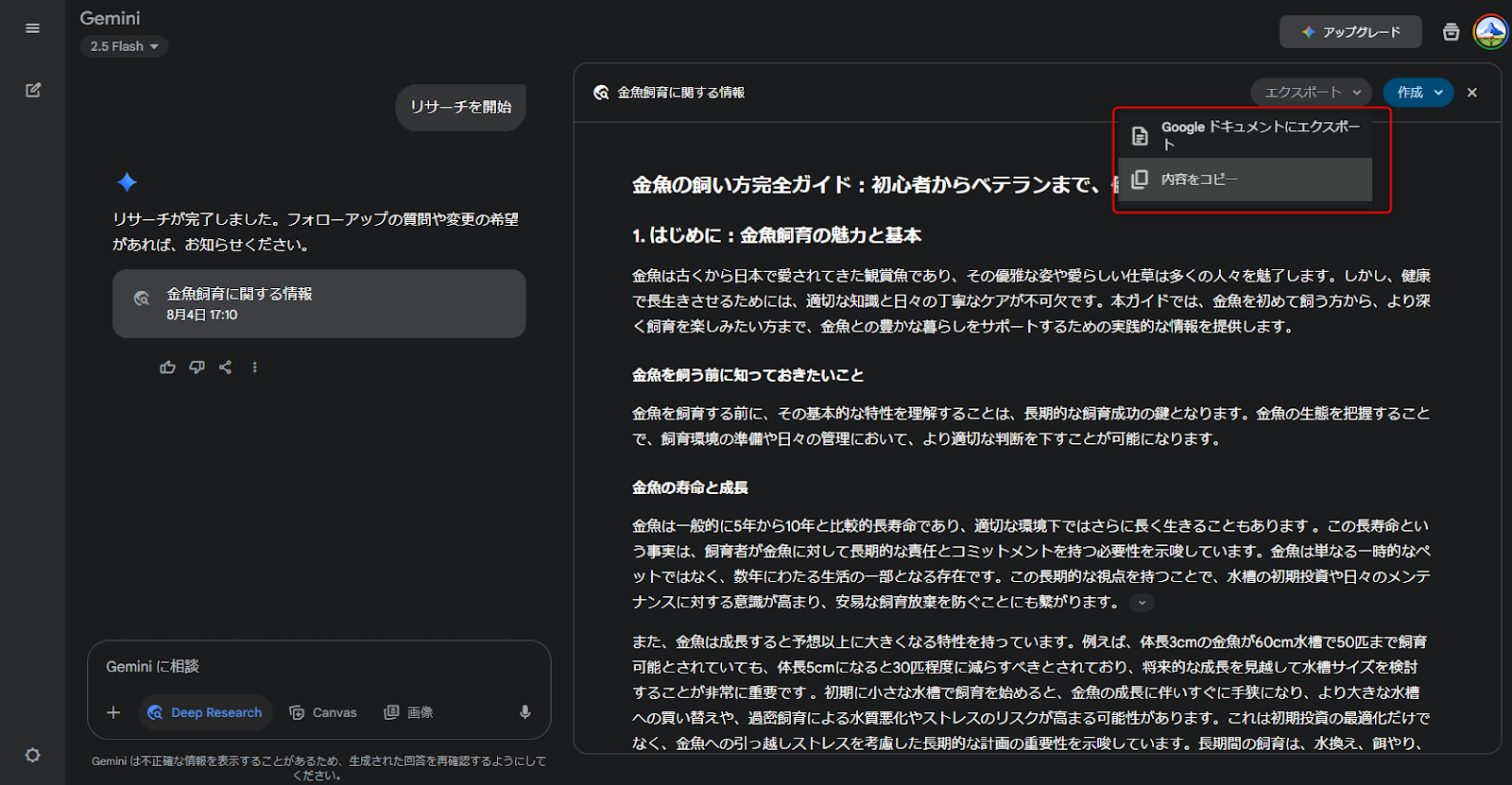Share the response via share icon
Screen dimensions: 1512x785
tap(225, 367)
